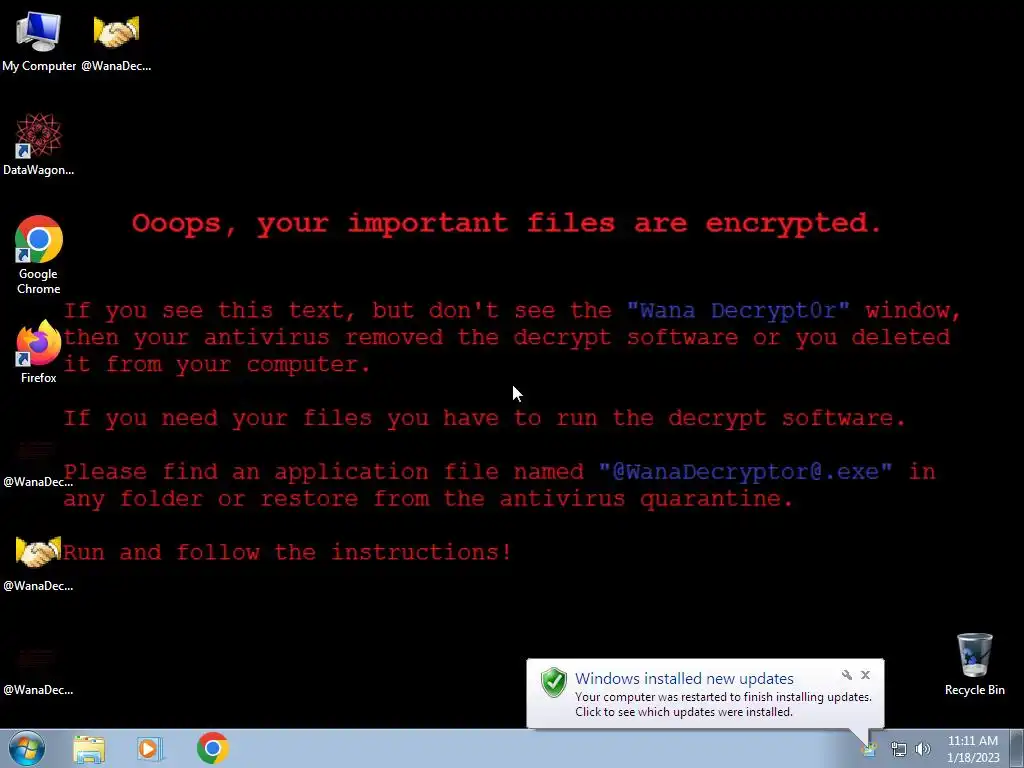Image resolution: width=1024 pixels, height=768 pixels.
Task: Open the network status tray icon
Action: (899, 750)
